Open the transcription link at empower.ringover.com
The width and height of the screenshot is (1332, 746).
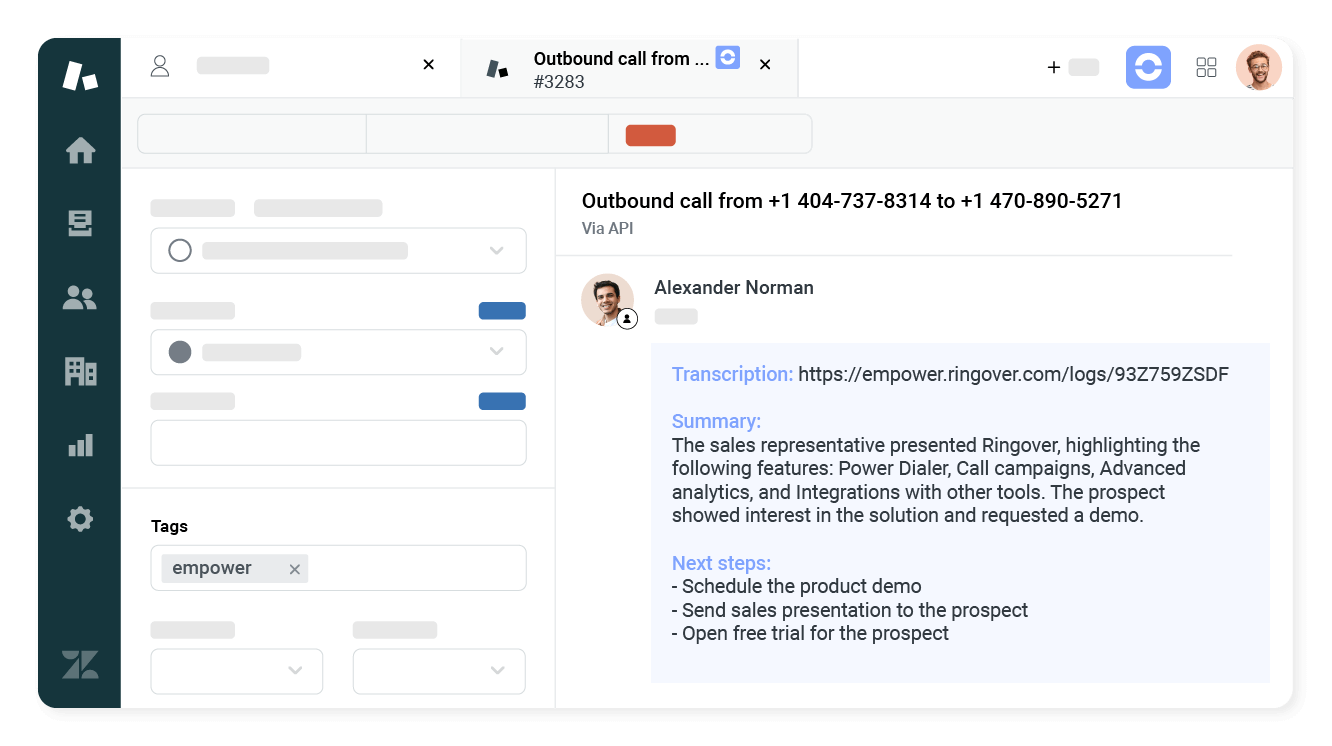(x=1012, y=374)
